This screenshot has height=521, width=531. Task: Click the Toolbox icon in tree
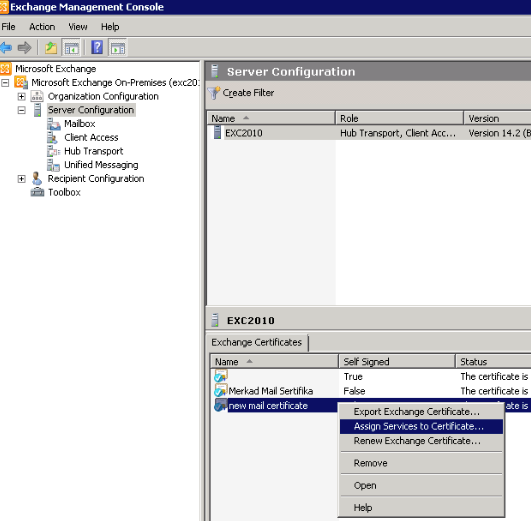point(37,192)
